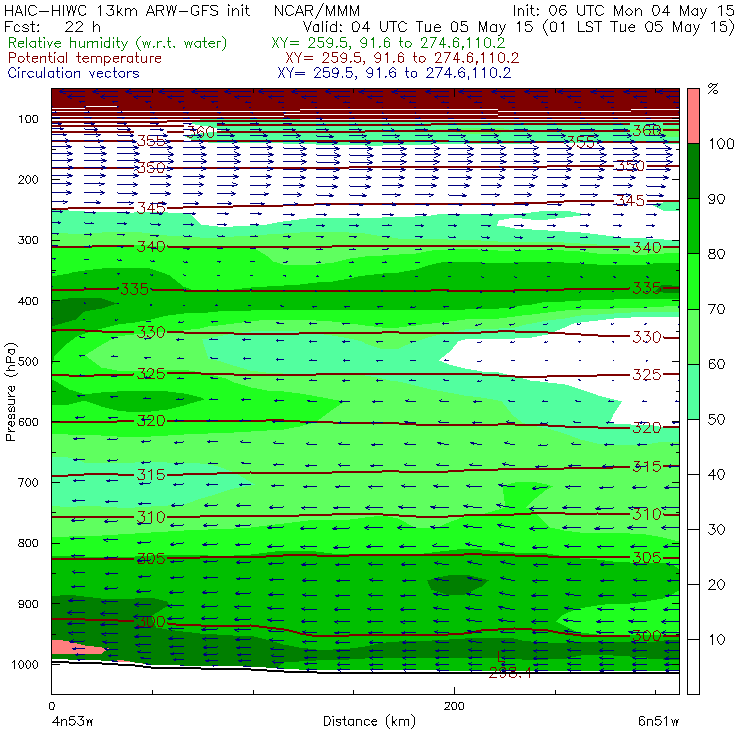Viewport: 740px width, 740px height.
Task: Click the '6n51w' end coordinate label
Action: point(658,721)
